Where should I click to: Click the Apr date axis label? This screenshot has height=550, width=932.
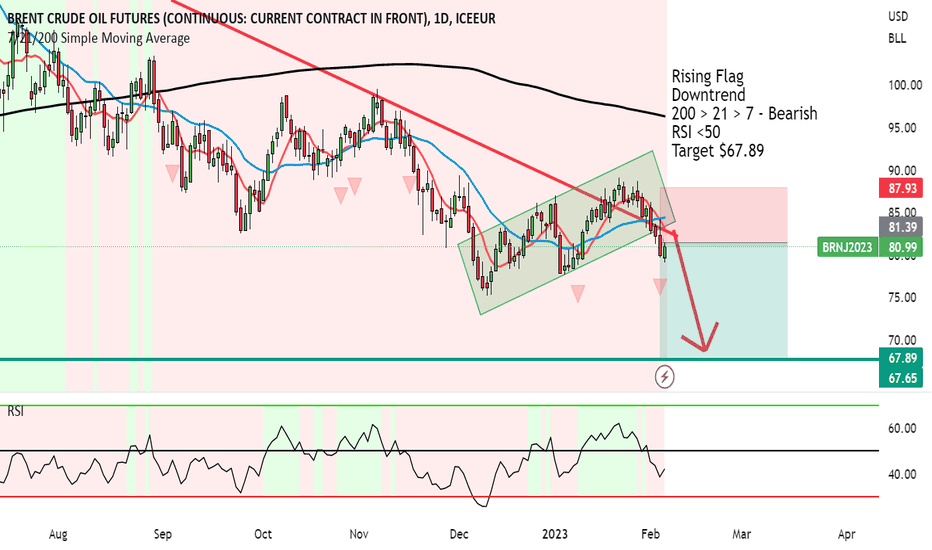846,534
